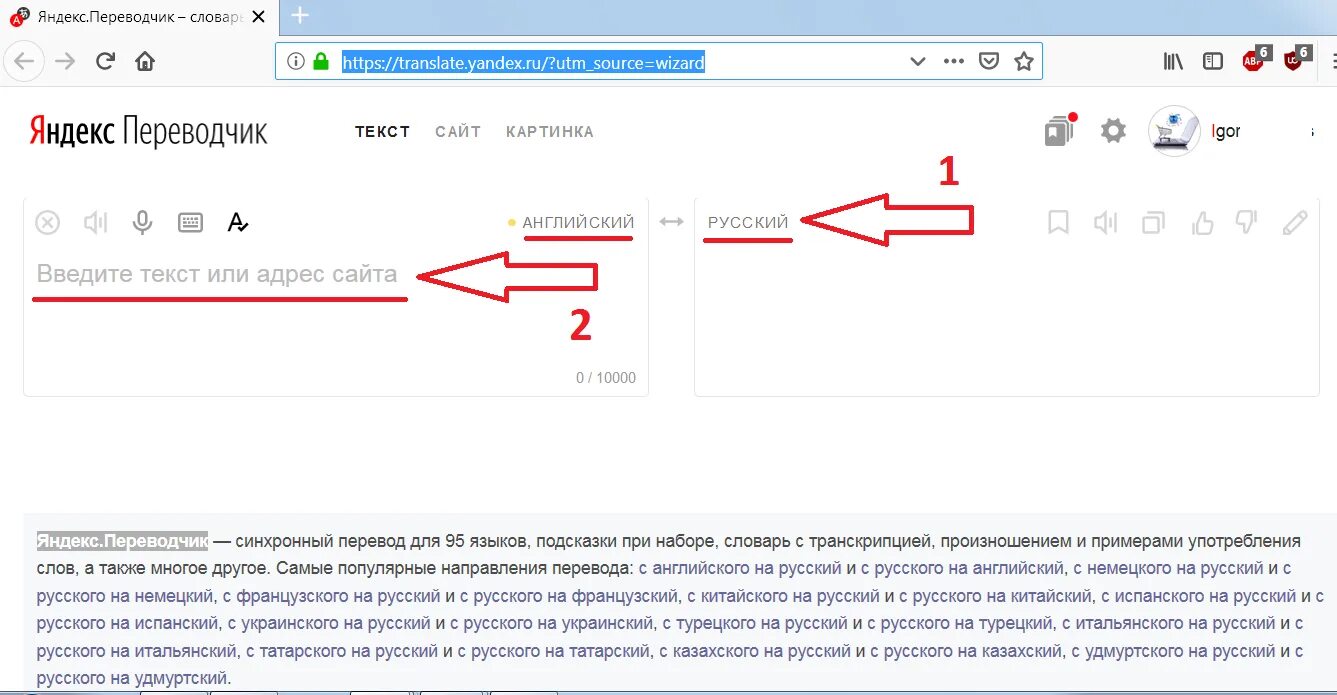This screenshot has width=1337, height=695.
Task: Open a new tab with the plus button
Action: click(x=299, y=16)
